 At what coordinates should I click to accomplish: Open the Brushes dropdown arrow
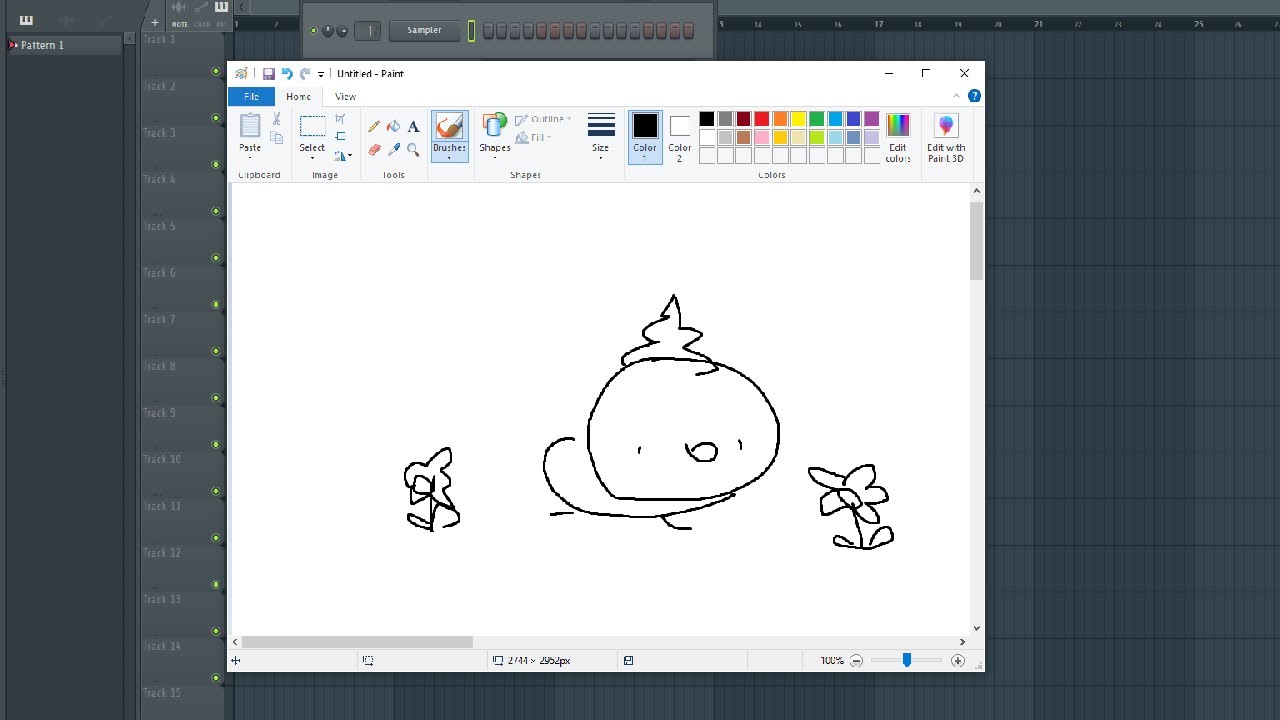point(449,158)
